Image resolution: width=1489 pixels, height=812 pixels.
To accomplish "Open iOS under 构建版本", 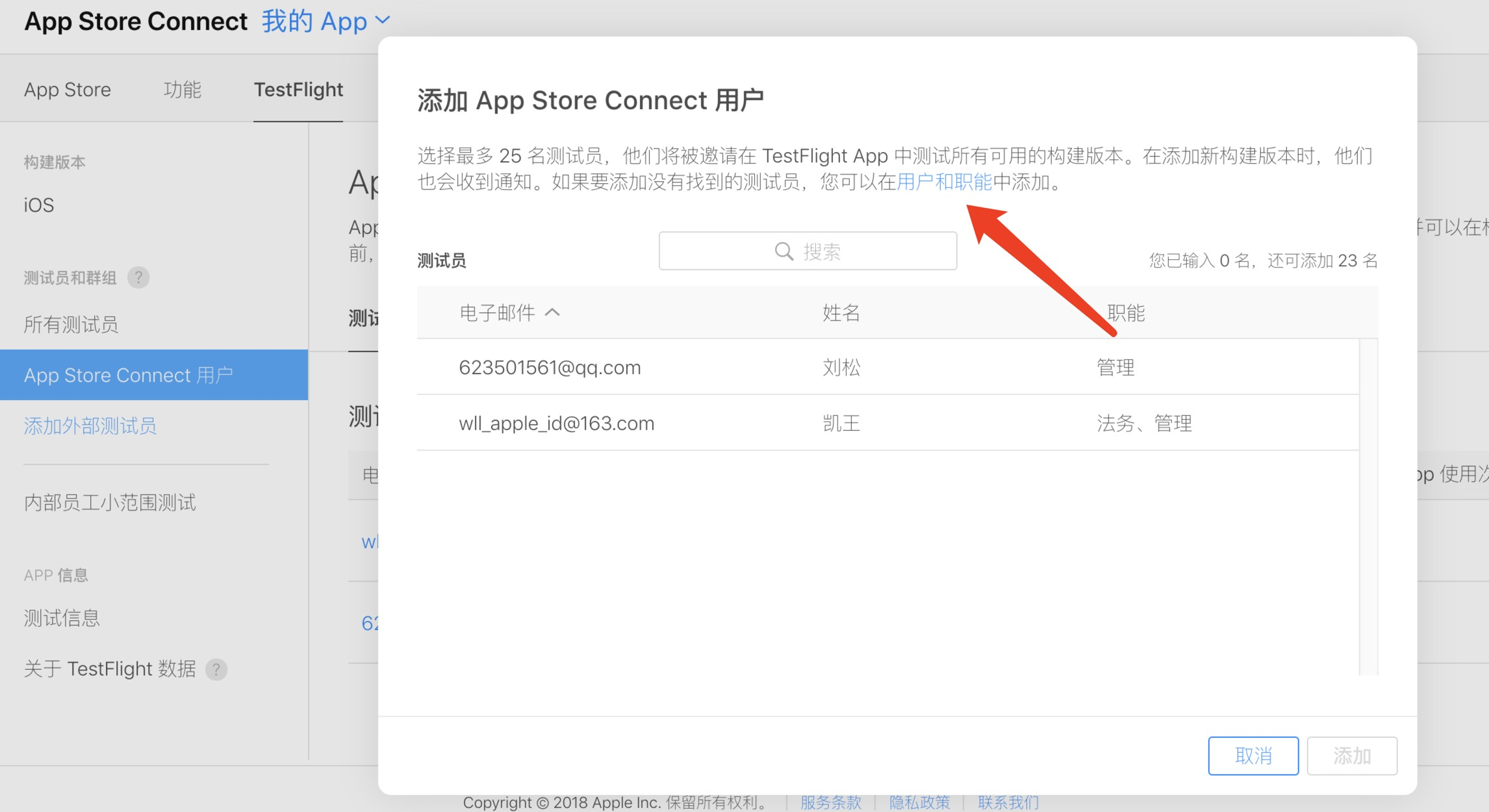I will pos(39,205).
